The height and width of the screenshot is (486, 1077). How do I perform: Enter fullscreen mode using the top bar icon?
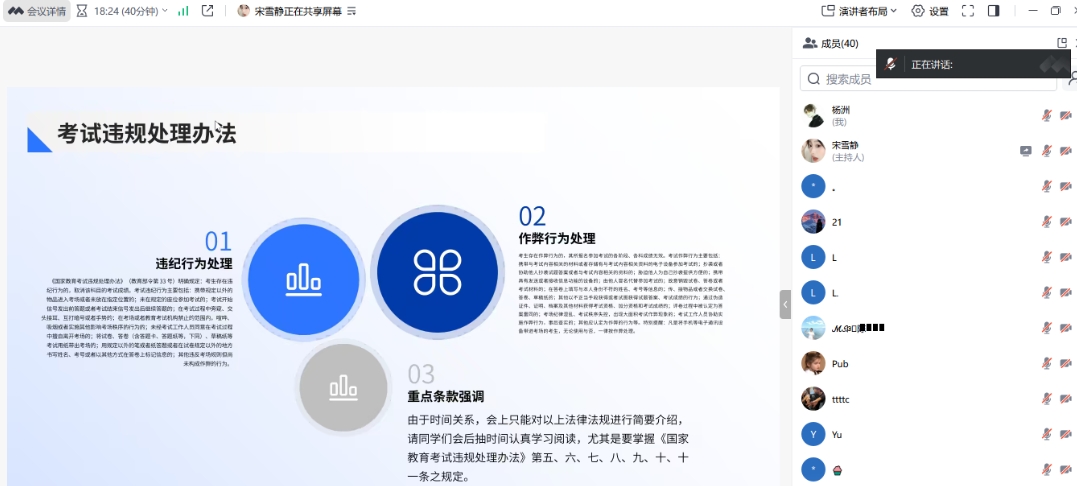pyautogui.click(x=967, y=11)
